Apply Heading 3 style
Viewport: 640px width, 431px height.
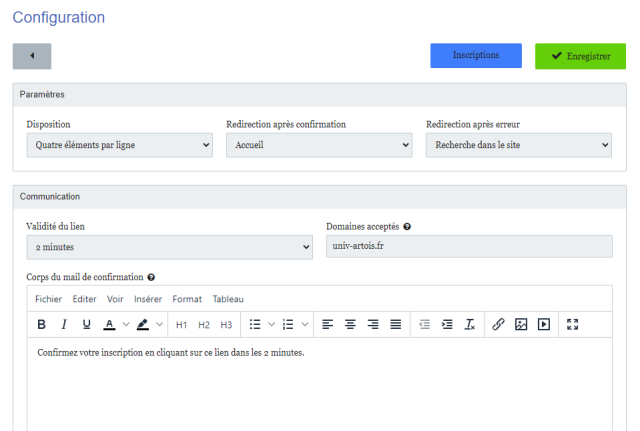(x=226, y=325)
